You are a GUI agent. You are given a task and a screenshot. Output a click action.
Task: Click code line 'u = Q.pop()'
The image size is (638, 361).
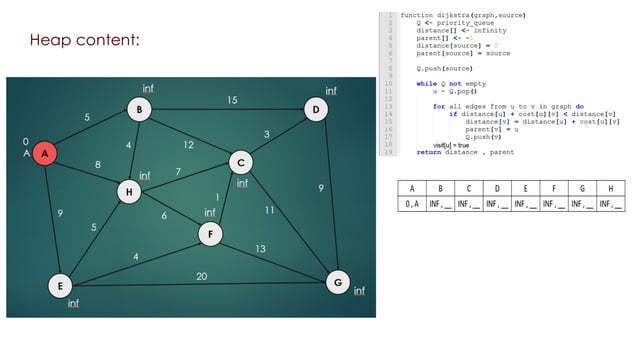[455, 91]
